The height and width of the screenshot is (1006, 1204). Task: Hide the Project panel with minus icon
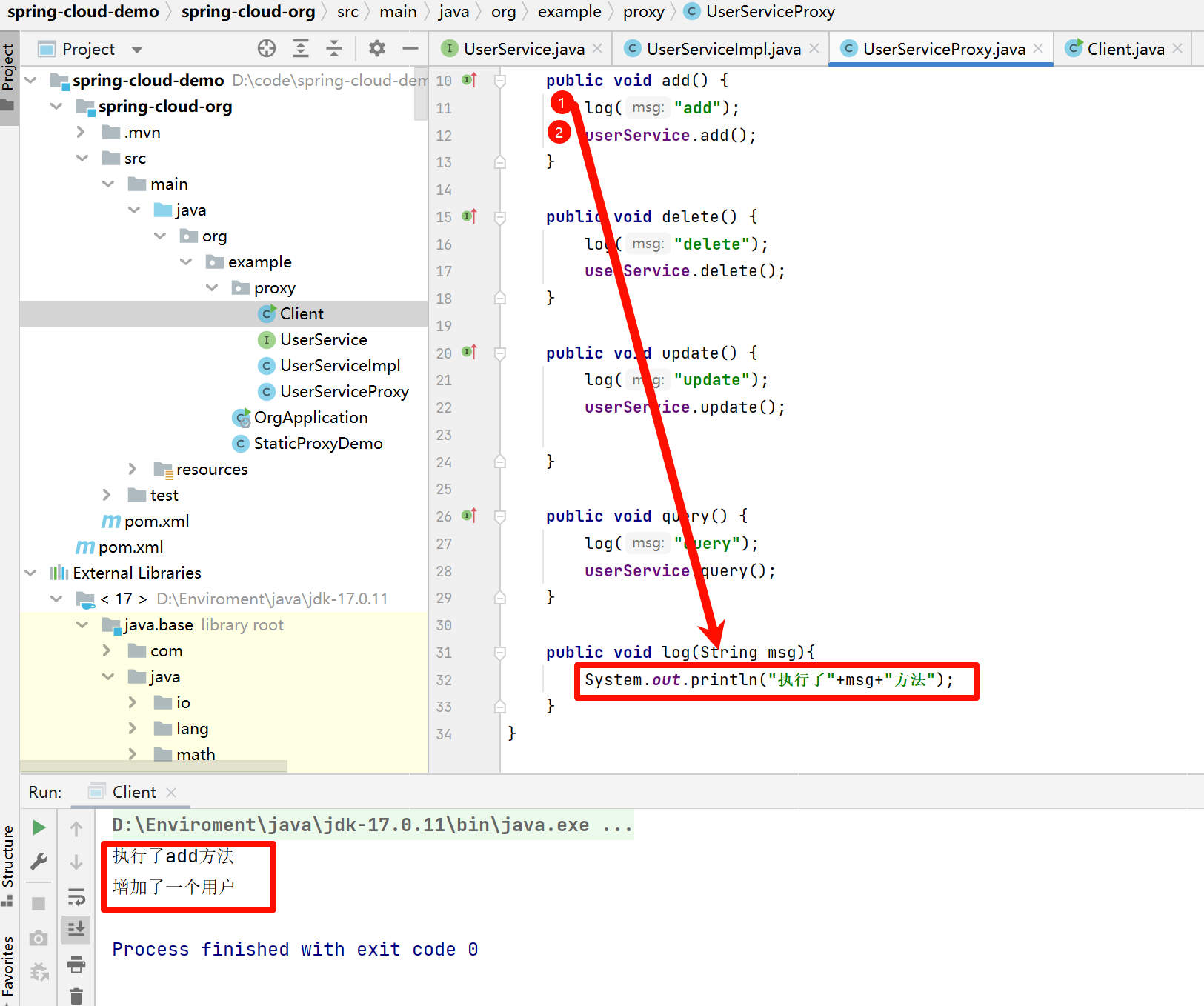(x=410, y=49)
